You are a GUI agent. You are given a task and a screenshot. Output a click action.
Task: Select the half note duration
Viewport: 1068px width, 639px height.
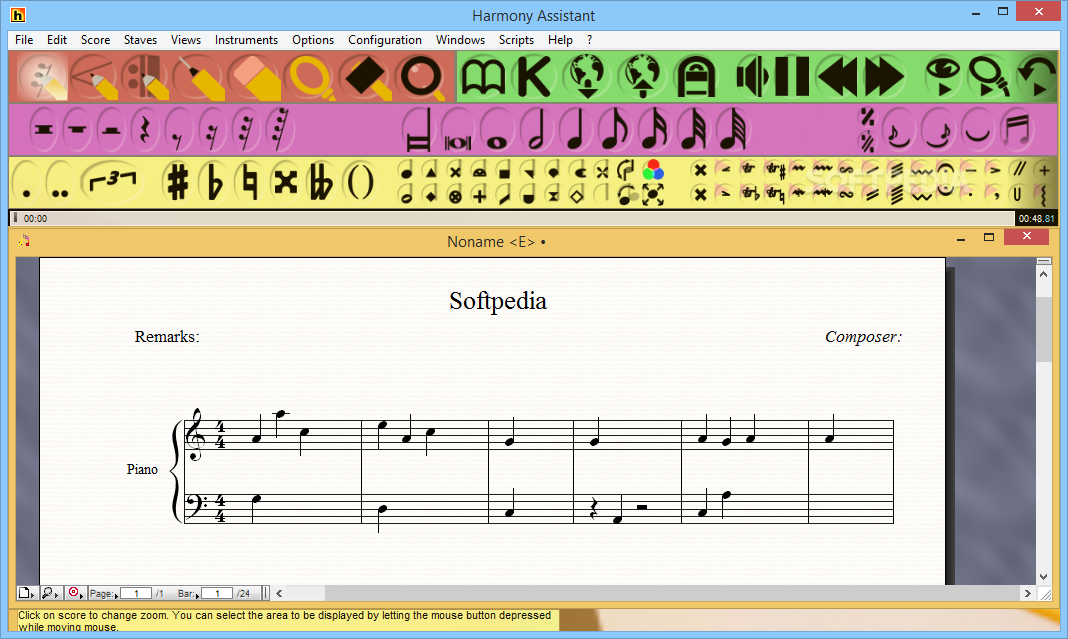536,129
